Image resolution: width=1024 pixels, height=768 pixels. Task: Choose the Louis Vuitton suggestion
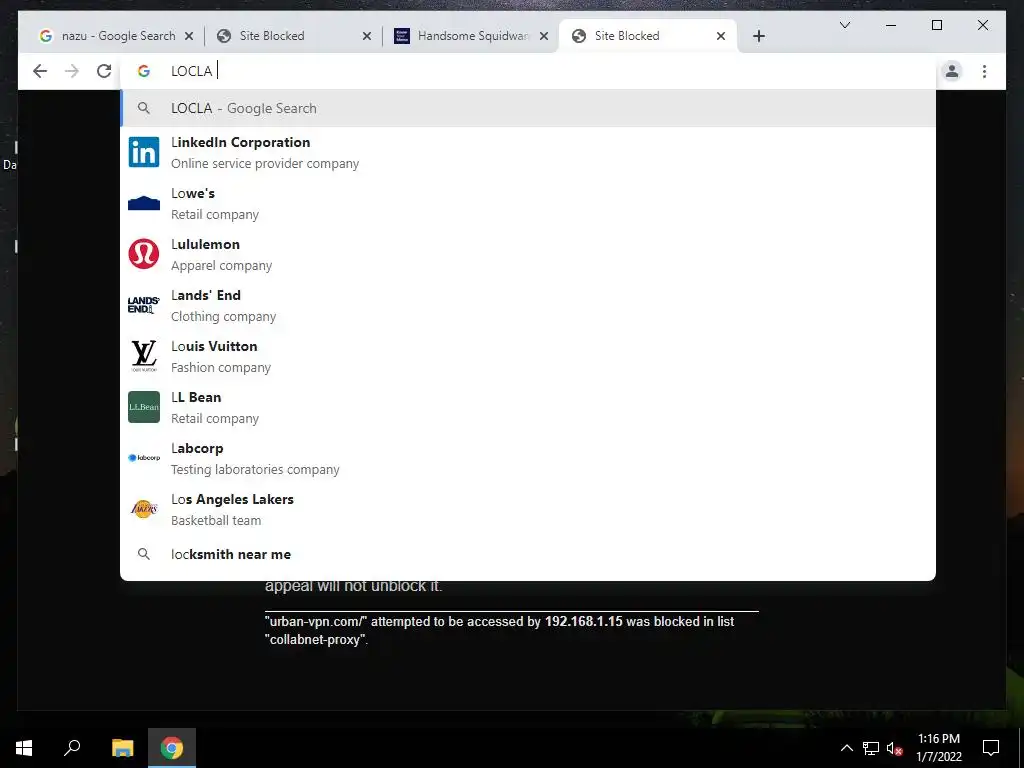528,356
